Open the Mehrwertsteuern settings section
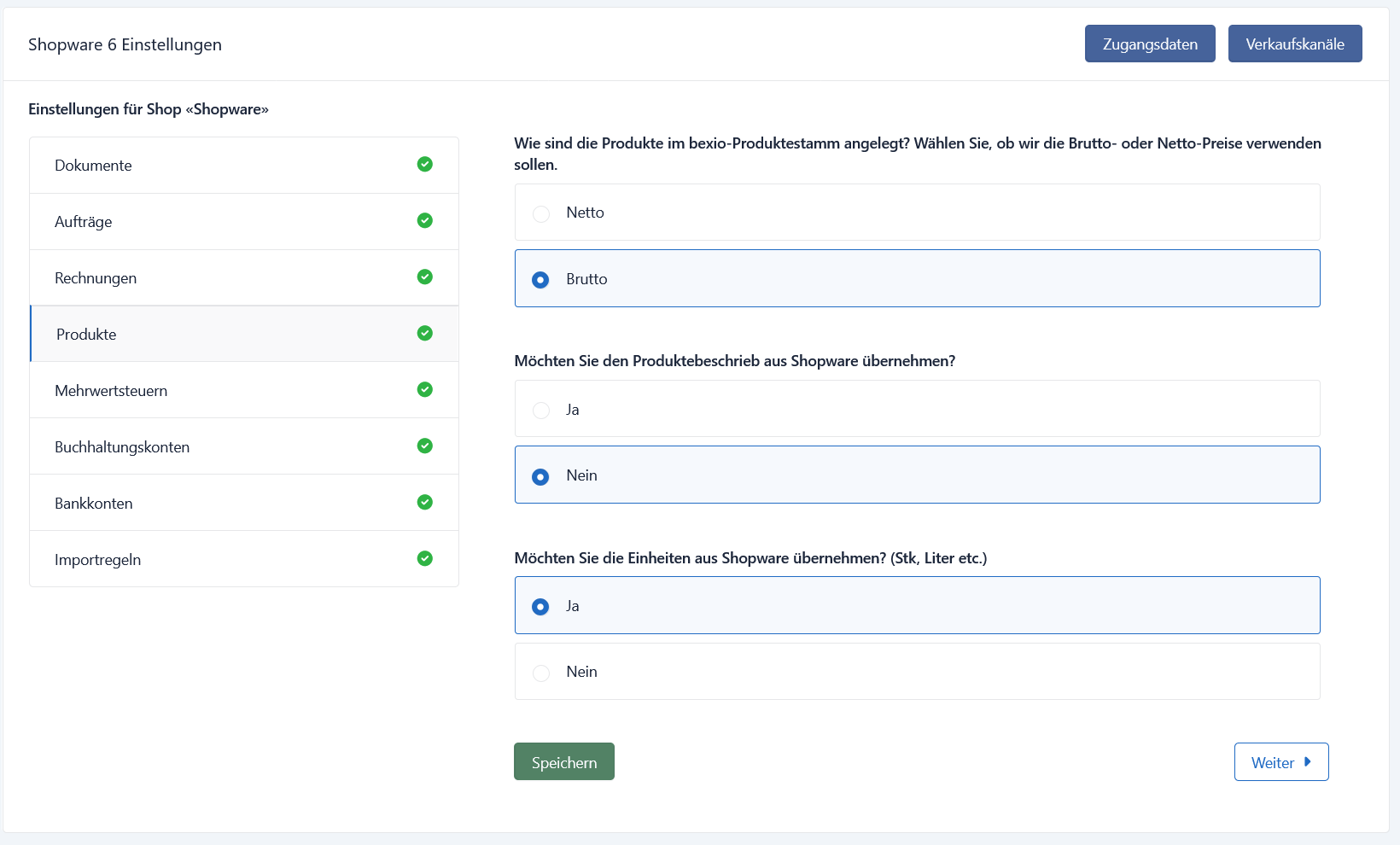Screen dimensions: 1400x845 [x=244, y=390]
